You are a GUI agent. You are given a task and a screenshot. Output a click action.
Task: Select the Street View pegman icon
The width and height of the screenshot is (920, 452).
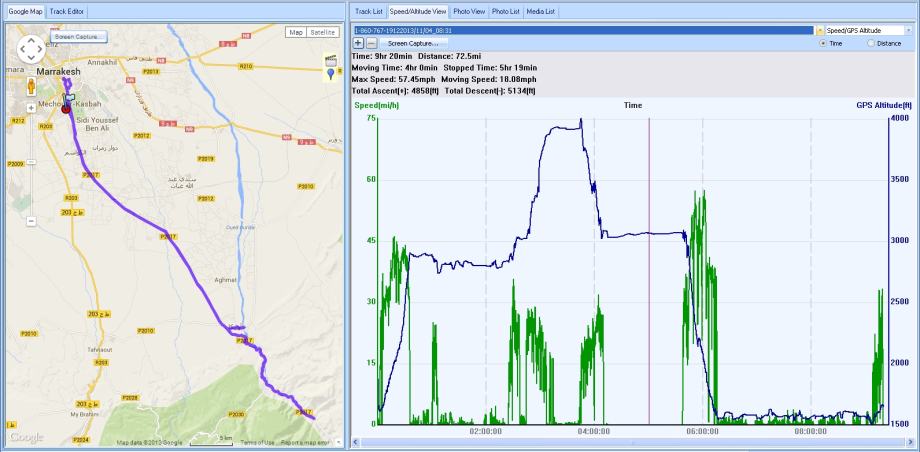tap(31, 86)
